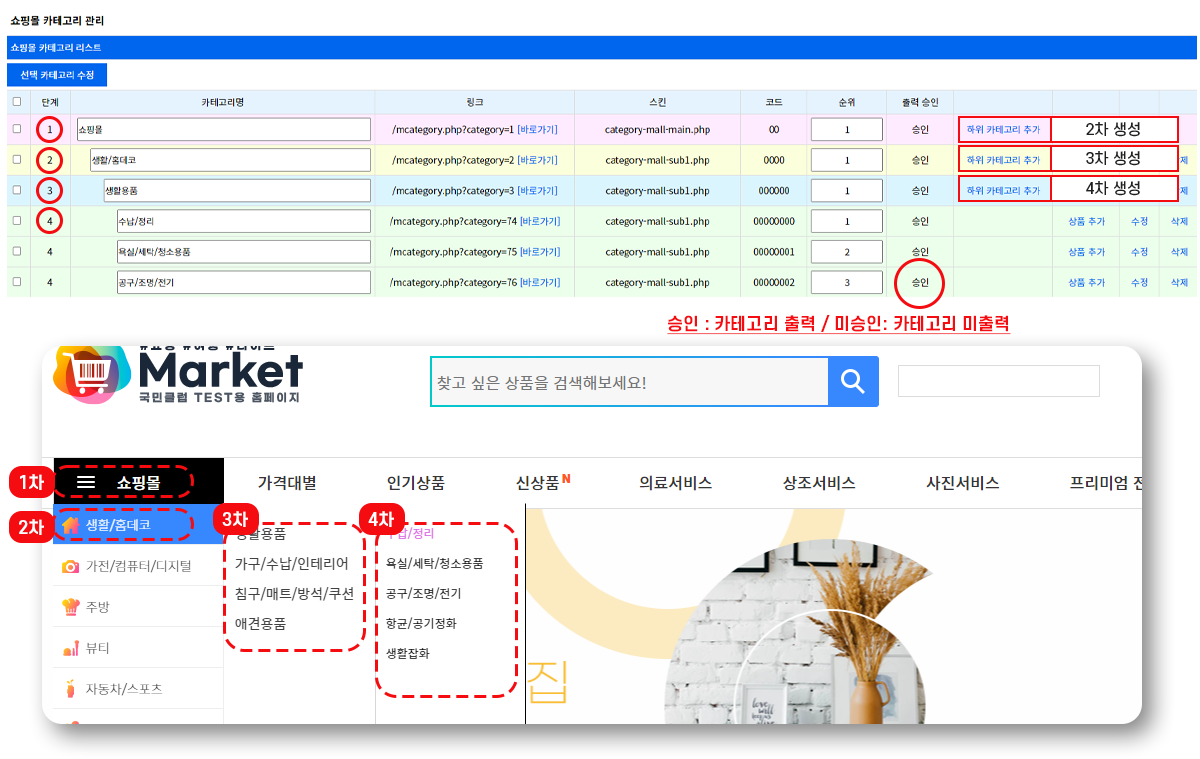1200x759 pixels.
Task: Follow the 바로가기 link for category=1
Action: (x=537, y=130)
